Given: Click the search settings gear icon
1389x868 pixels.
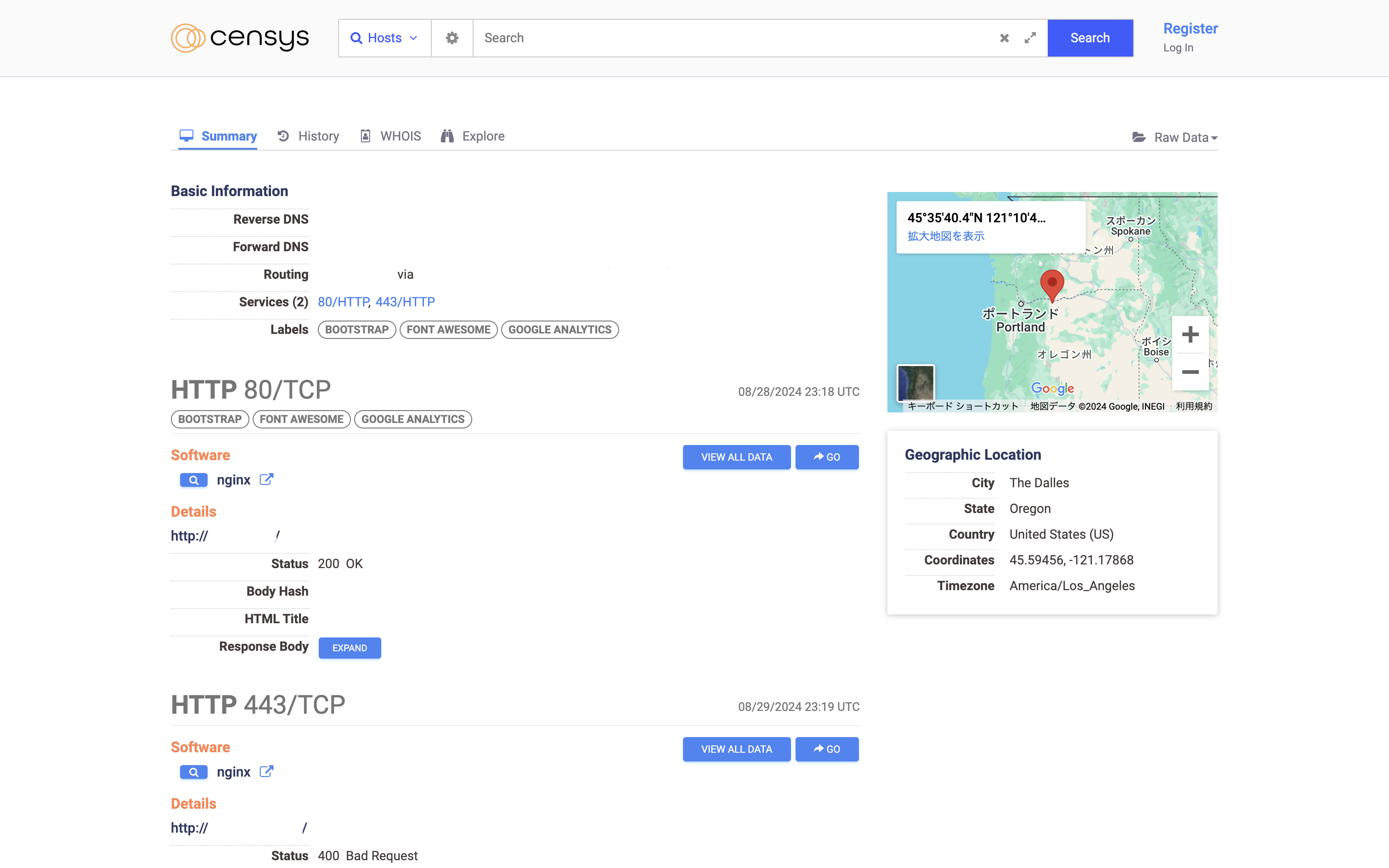Looking at the screenshot, I should [x=452, y=38].
